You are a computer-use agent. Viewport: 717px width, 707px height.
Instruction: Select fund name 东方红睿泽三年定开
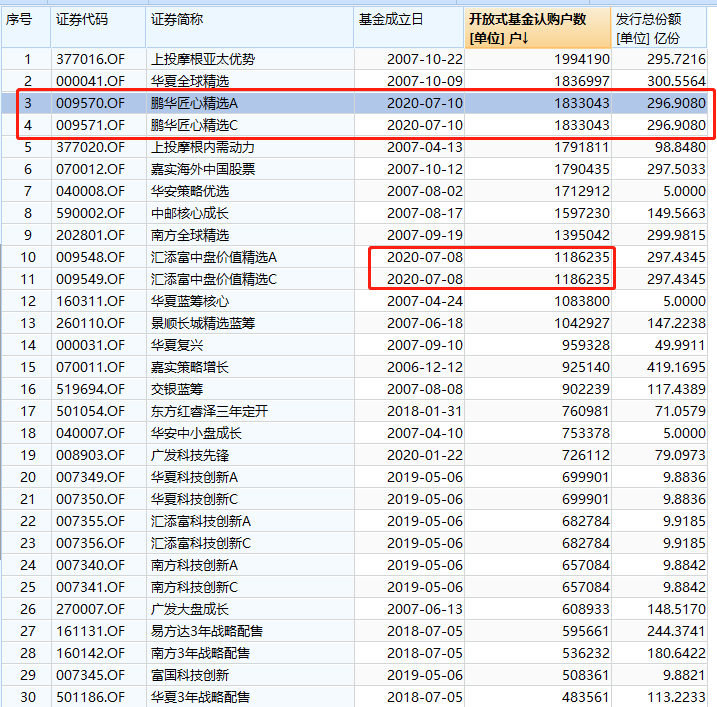pos(209,411)
